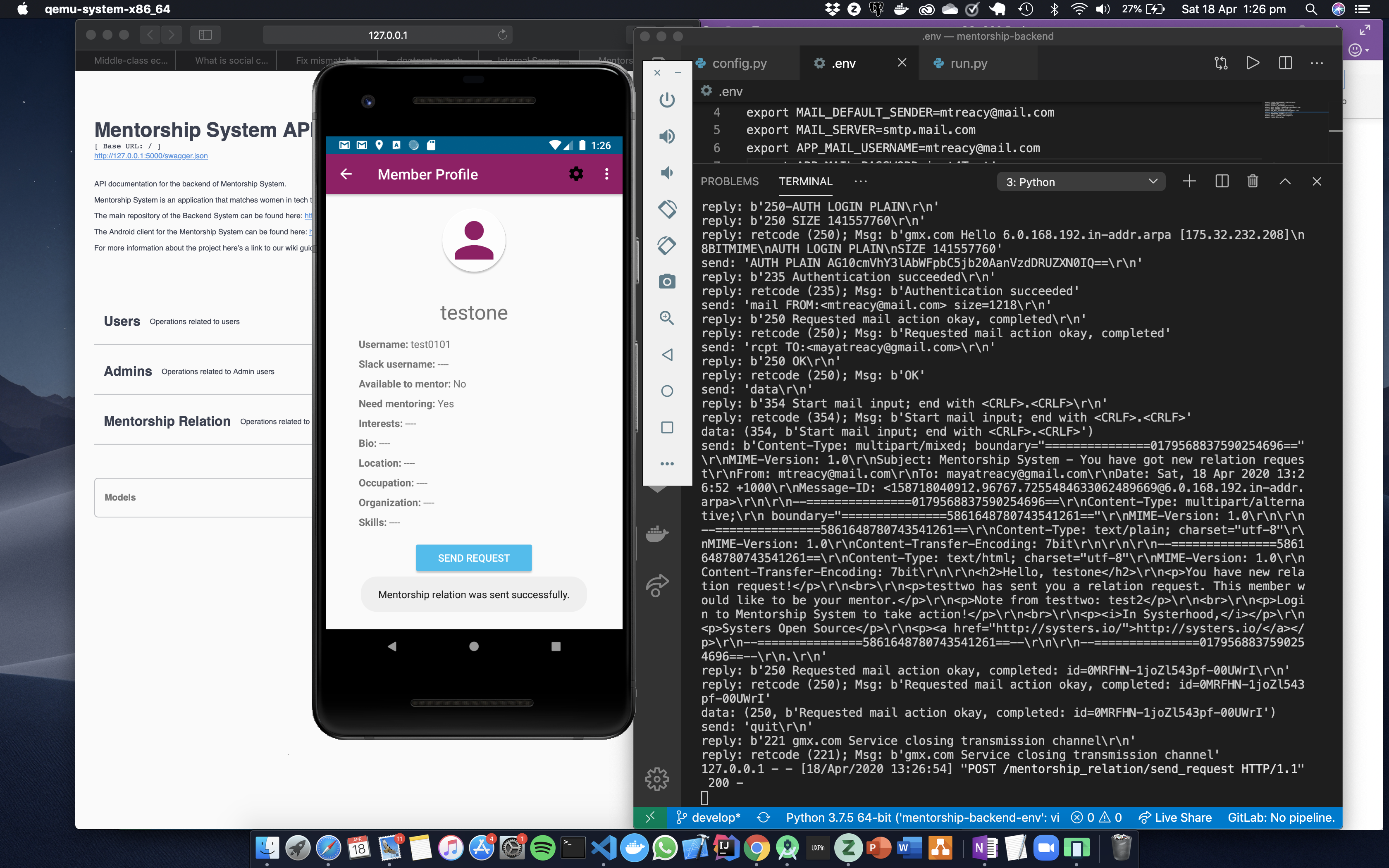The height and width of the screenshot is (868, 1389).
Task: Click the emulator zoom magnifier icon
Action: point(667,318)
